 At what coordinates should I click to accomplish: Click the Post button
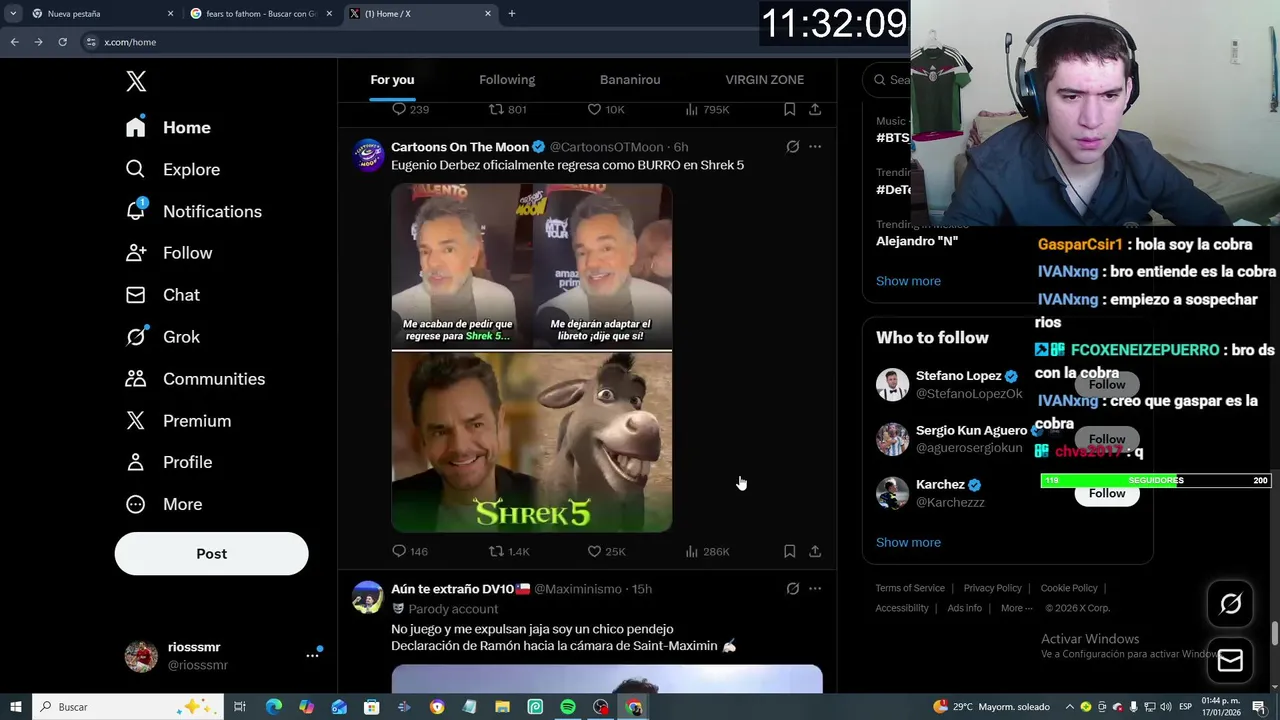[x=211, y=553]
